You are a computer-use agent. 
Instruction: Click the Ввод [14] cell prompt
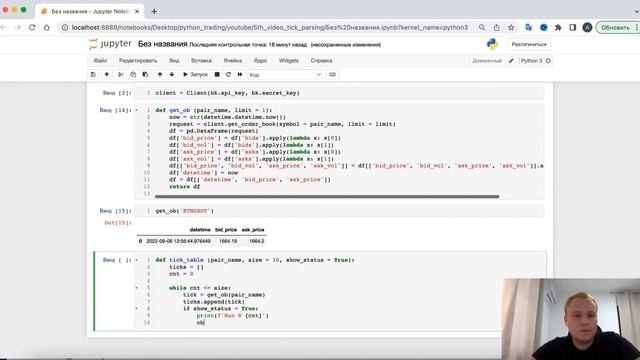pyautogui.click(x=116, y=110)
